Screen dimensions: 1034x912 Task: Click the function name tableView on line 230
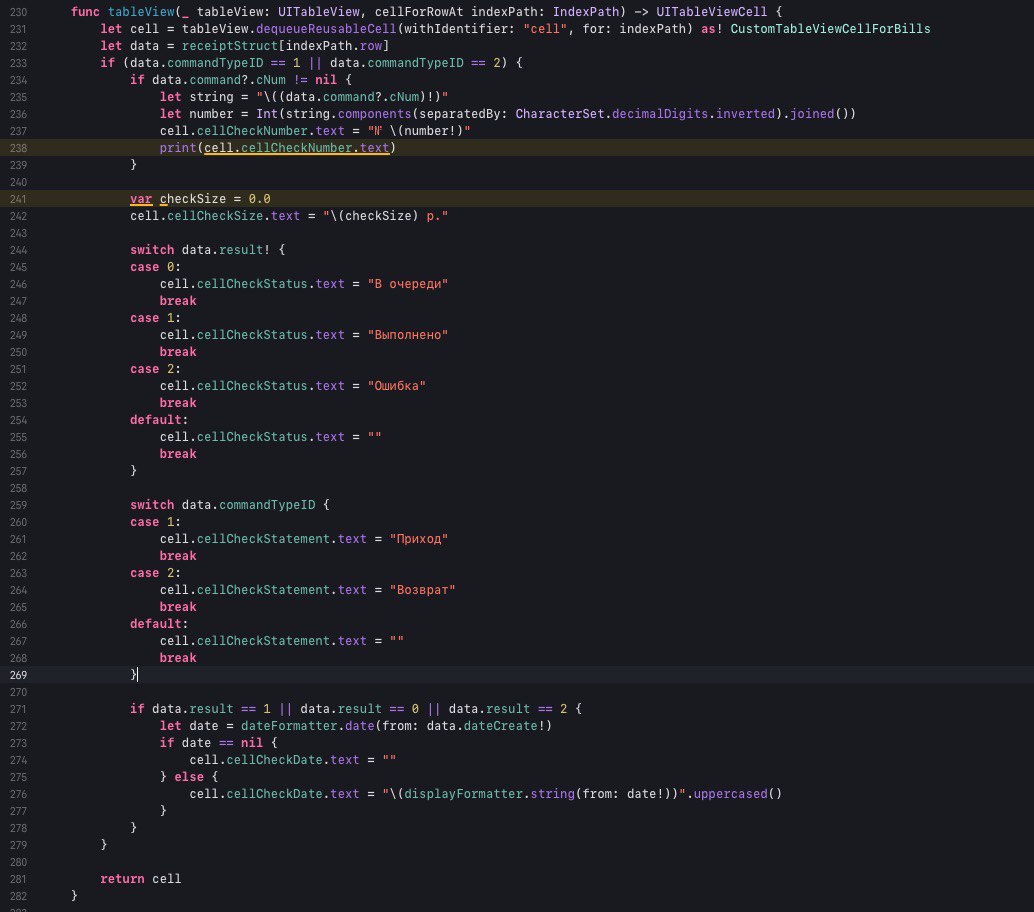[141, 12]
